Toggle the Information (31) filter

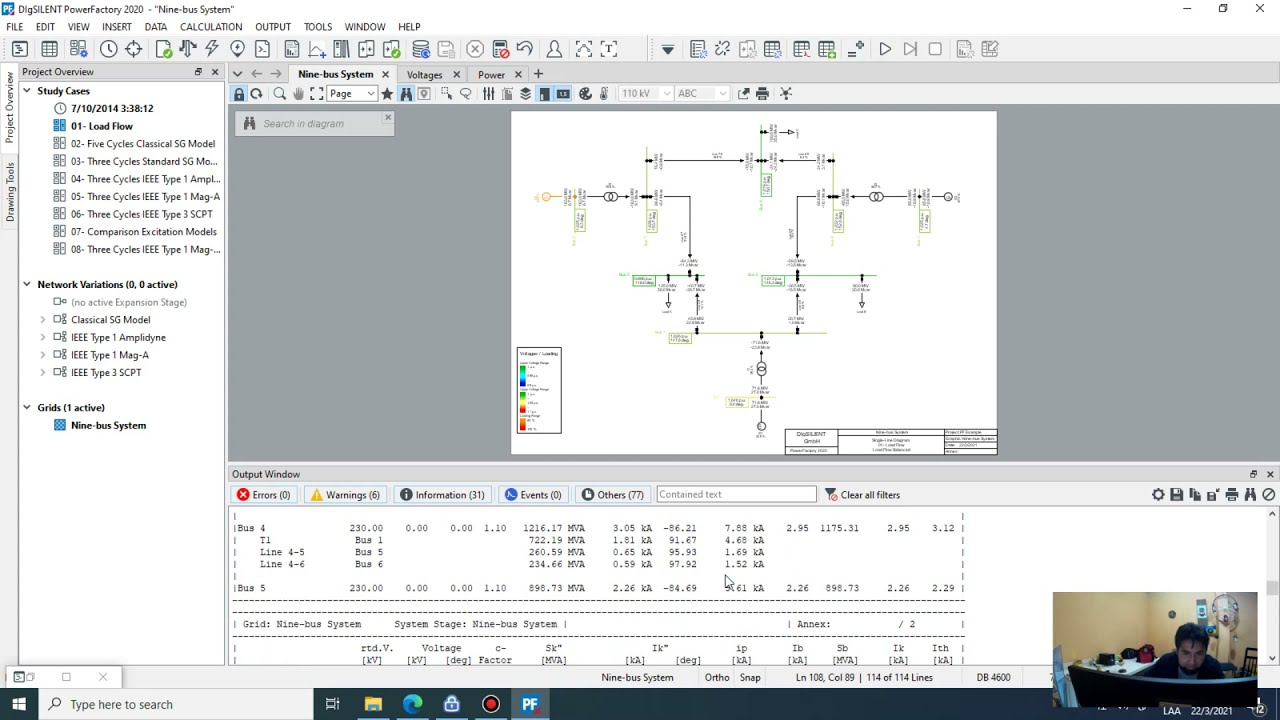[442, 495]
